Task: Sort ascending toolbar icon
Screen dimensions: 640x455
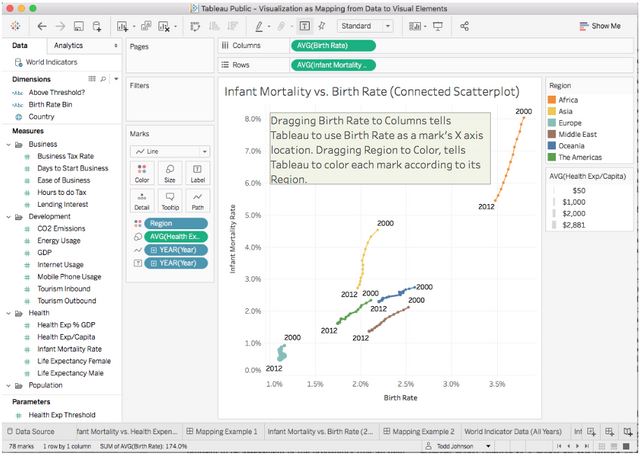Action: (214, 27)
